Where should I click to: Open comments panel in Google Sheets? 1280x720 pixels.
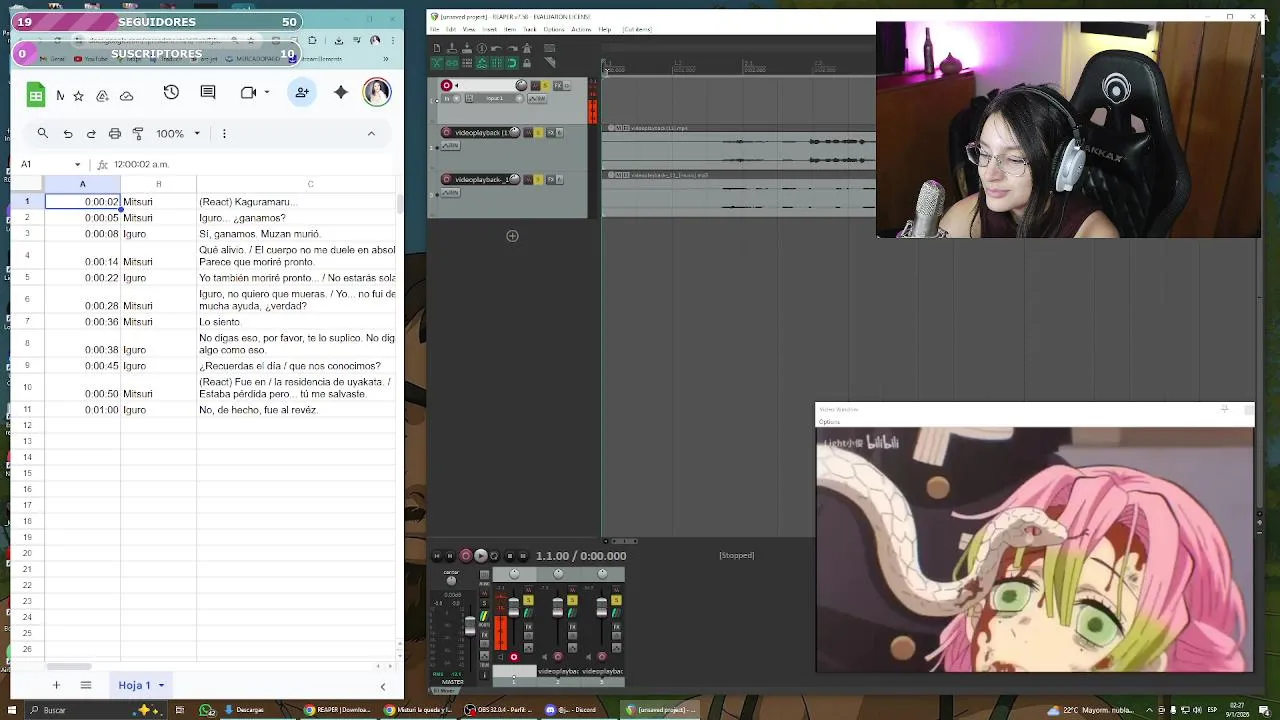(x=208, y=92)
